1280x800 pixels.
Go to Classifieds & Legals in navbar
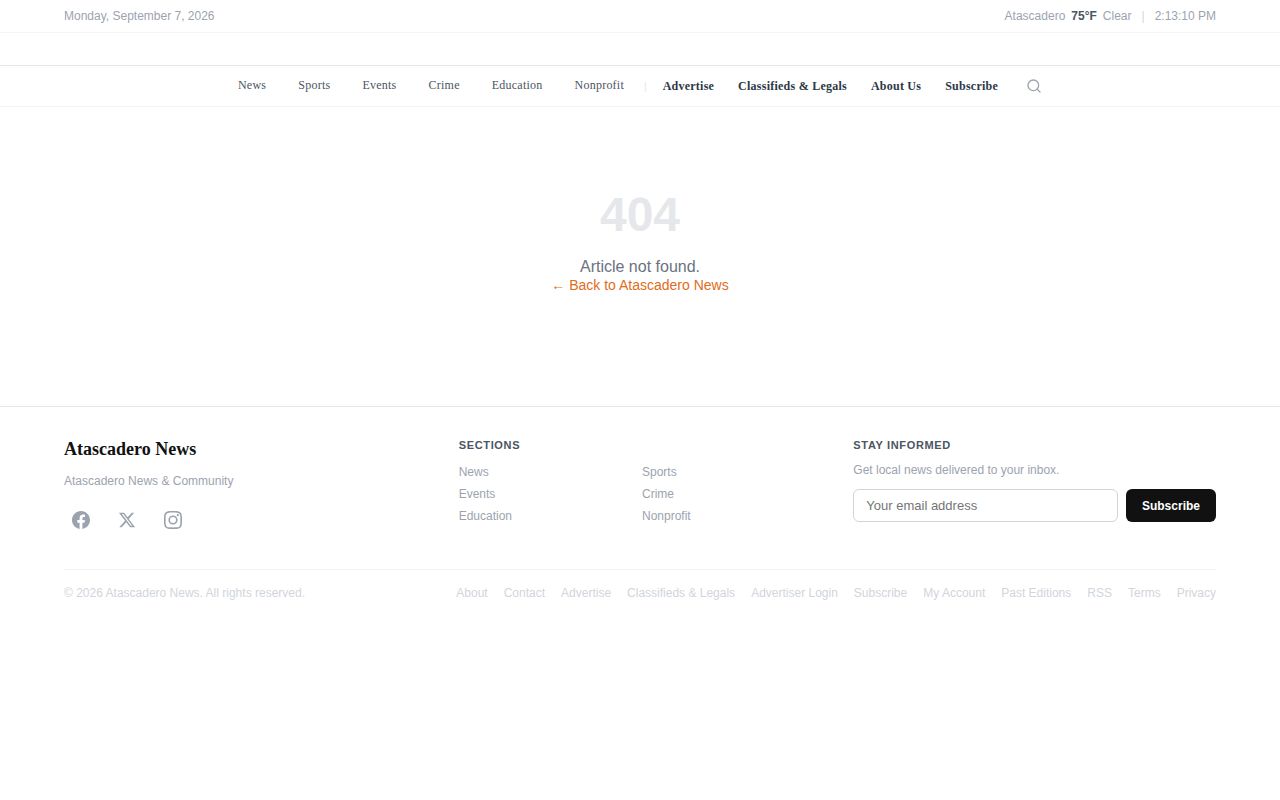click(x=792, y=86)
